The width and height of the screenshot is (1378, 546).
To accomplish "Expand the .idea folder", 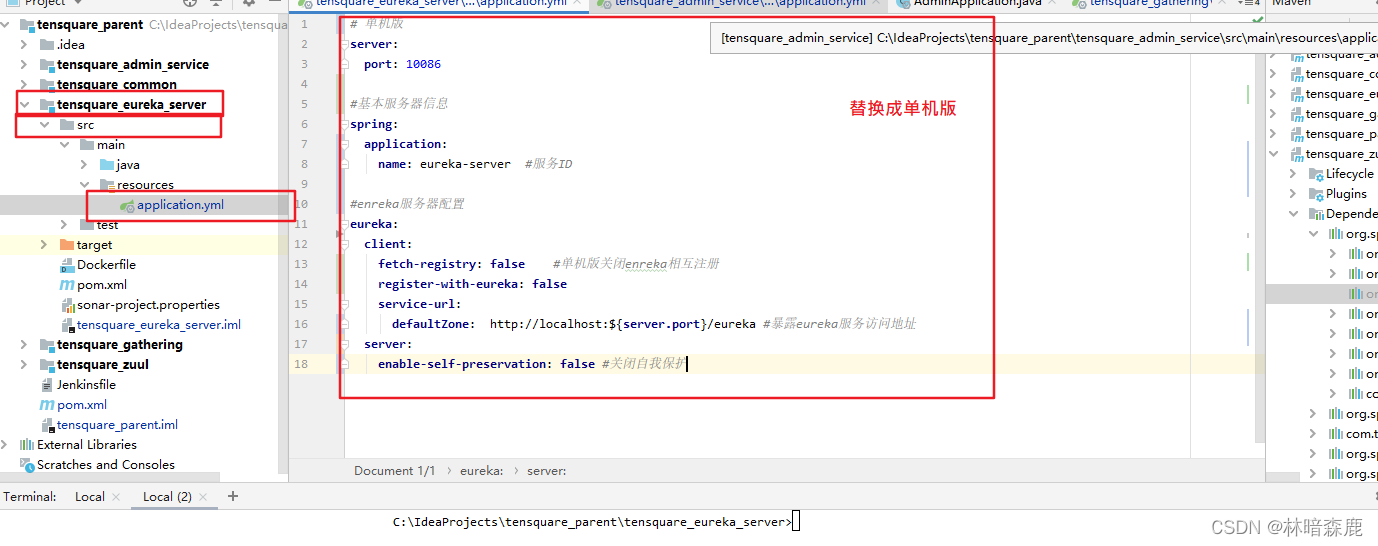I will (24, 45).
